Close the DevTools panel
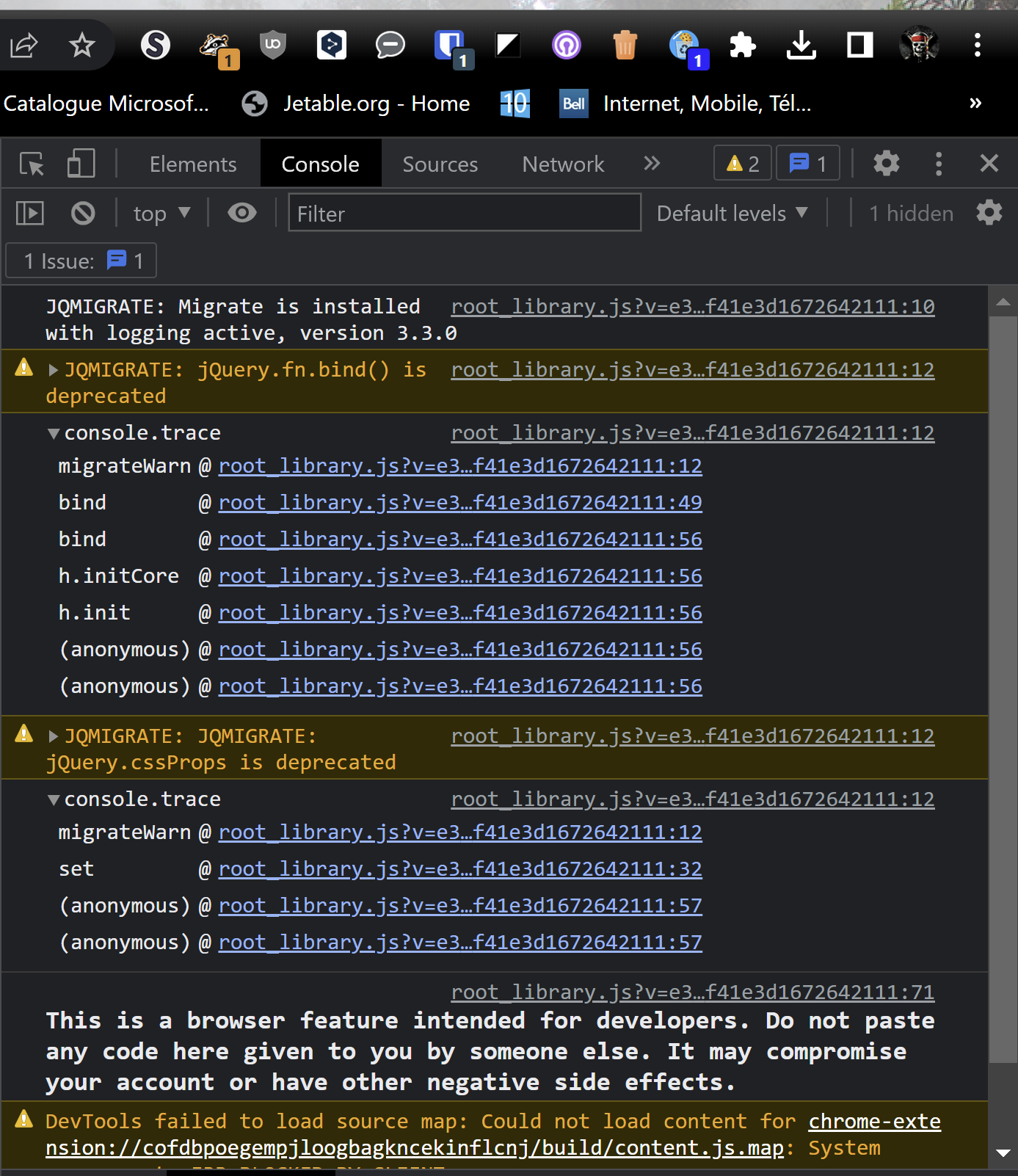The width and height of the screenshot is (1018, 1176). [989, 163]
